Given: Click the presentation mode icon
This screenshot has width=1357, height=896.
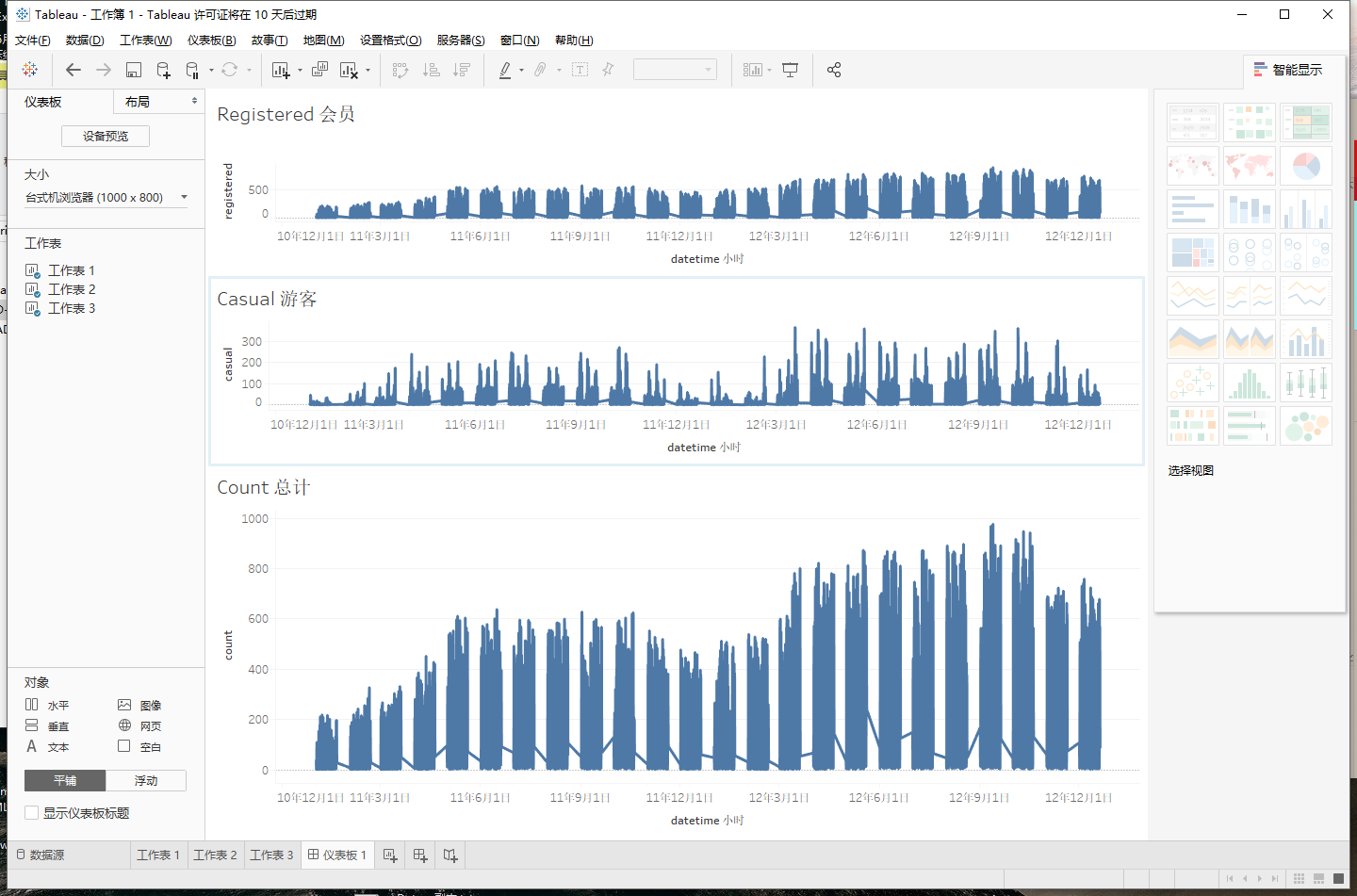Looking at the screenshot, I should [791, 70].
